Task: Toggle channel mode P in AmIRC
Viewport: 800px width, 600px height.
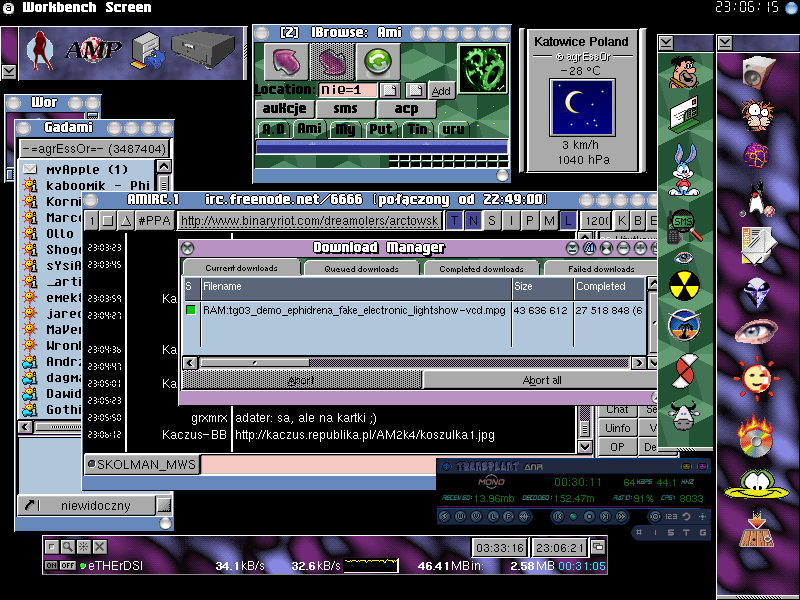Action: [530, 220]
